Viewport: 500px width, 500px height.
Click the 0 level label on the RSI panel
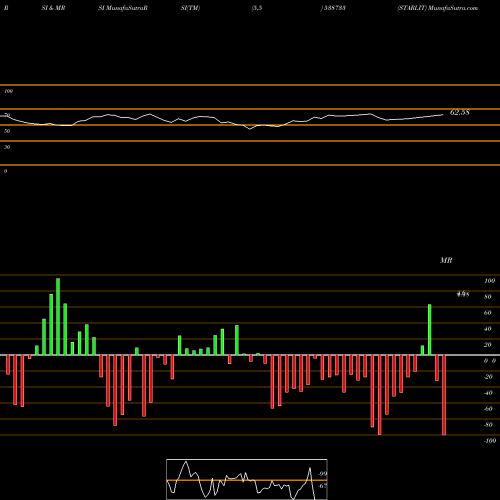(5, 171)
